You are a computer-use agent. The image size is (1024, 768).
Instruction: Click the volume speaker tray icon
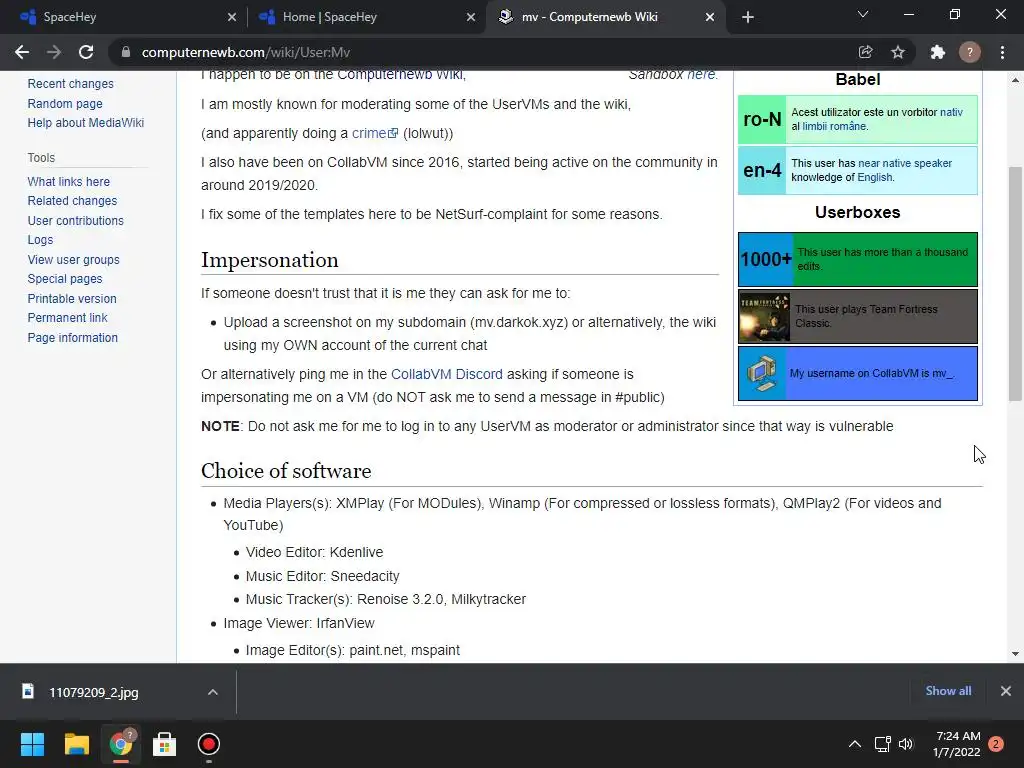(906, 744)
